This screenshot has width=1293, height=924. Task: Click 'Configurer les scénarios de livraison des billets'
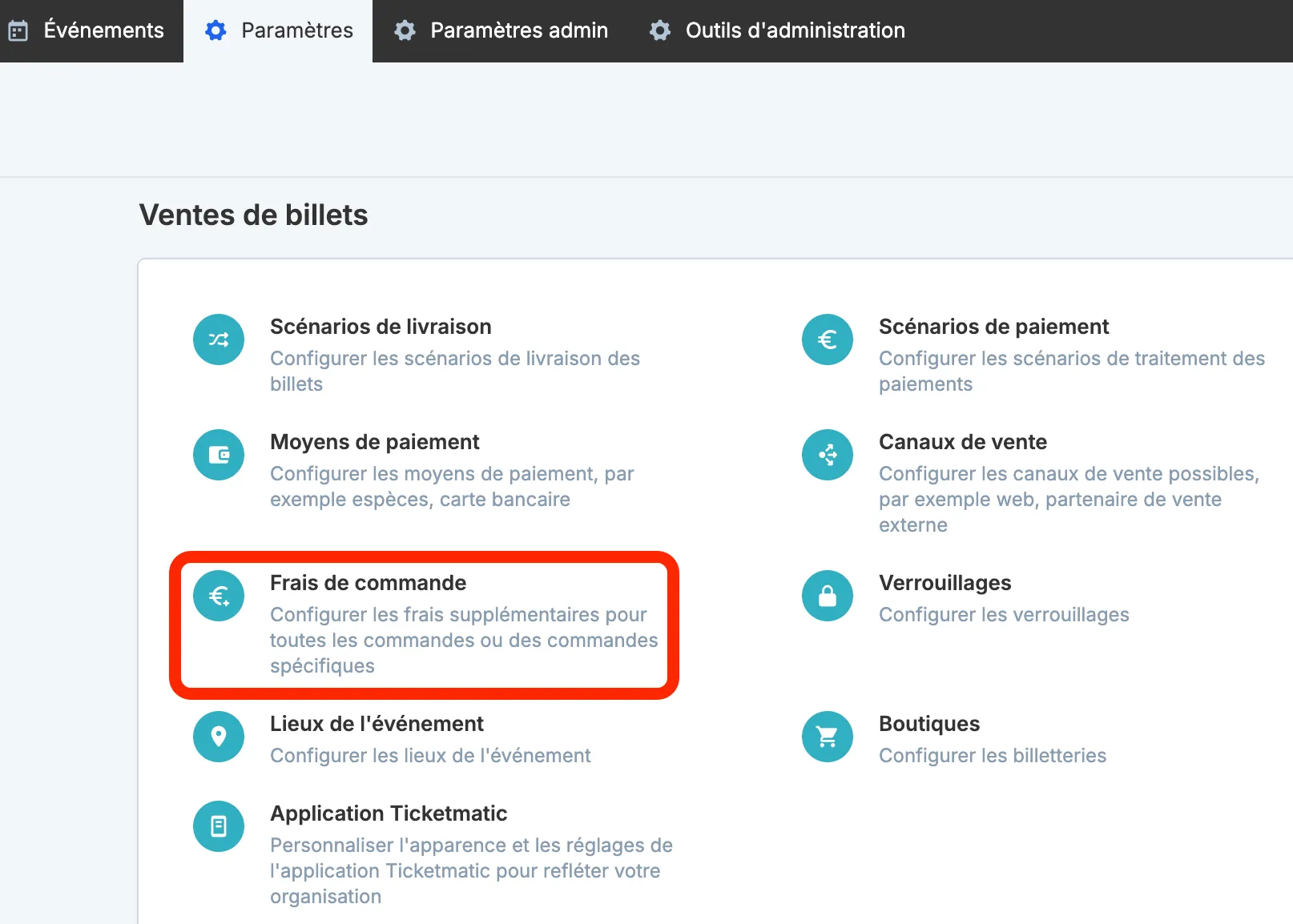[x=455, y=372]
